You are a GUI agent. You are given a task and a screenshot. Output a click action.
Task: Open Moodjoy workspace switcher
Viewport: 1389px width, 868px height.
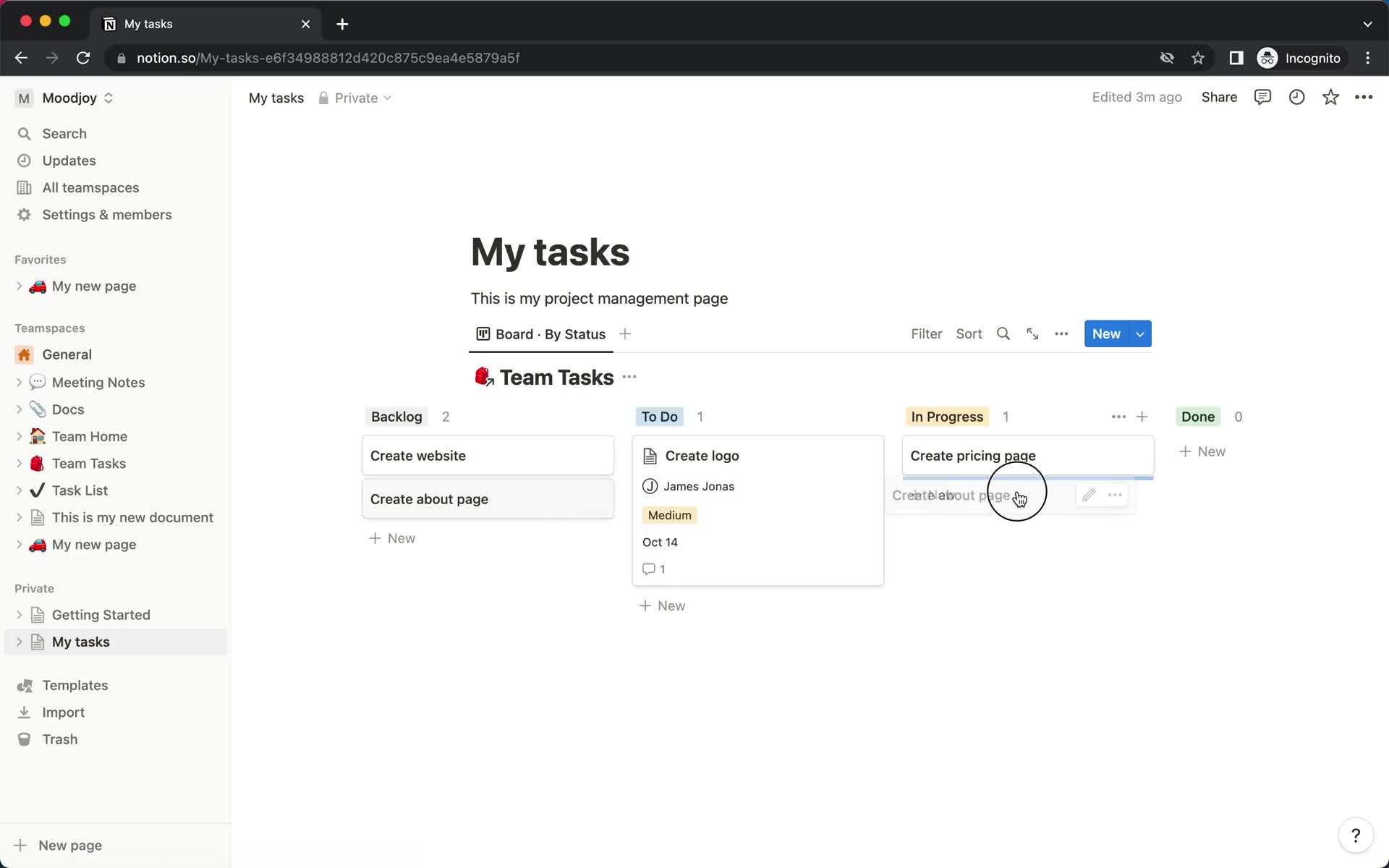[65, 98]
